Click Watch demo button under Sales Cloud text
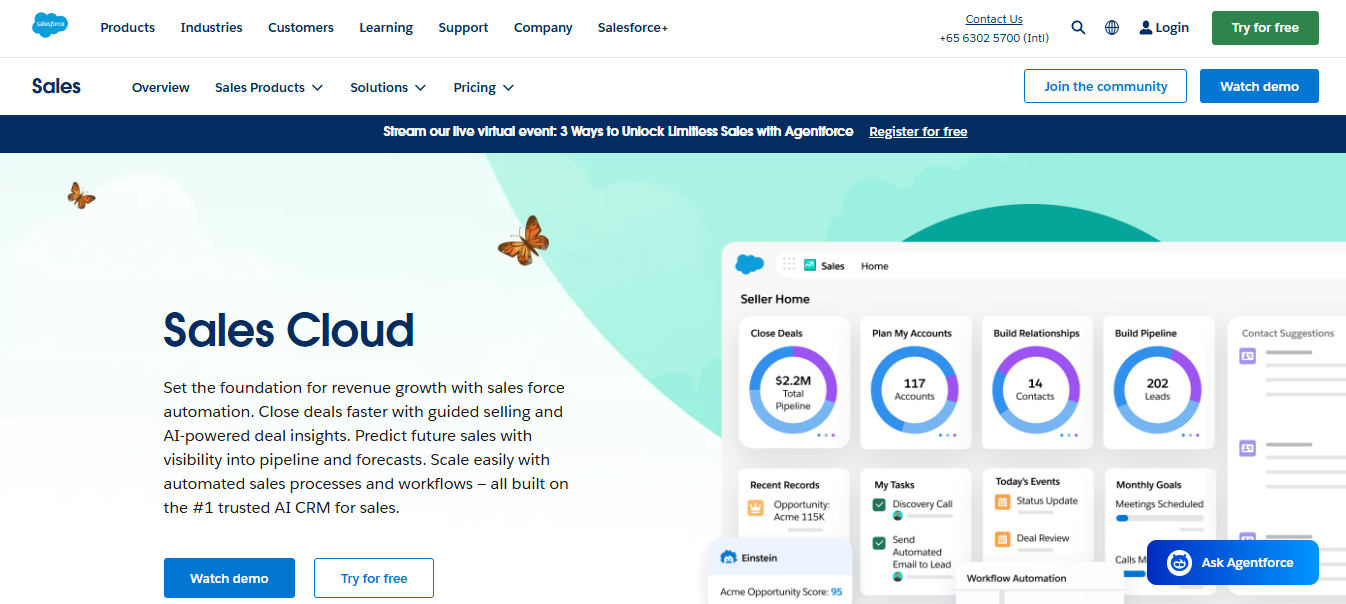 (229, 578)
